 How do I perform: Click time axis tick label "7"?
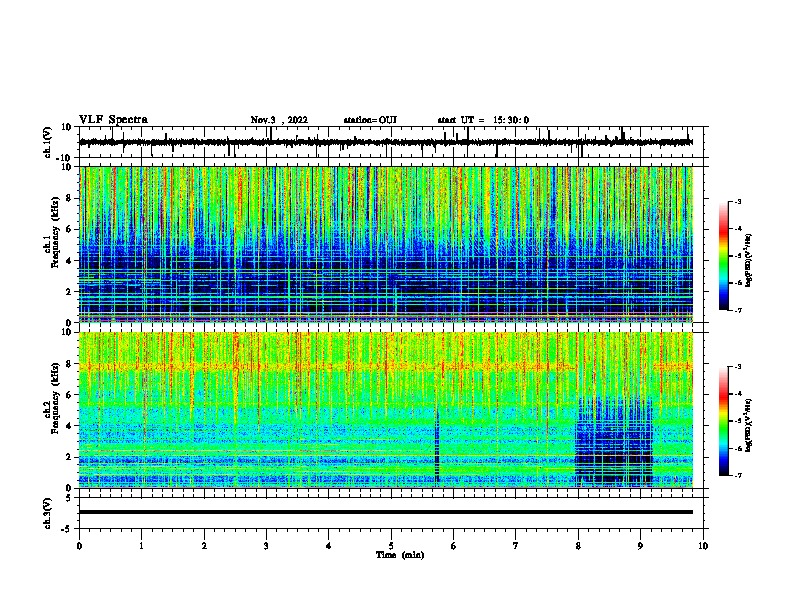[x=516, y=545]
